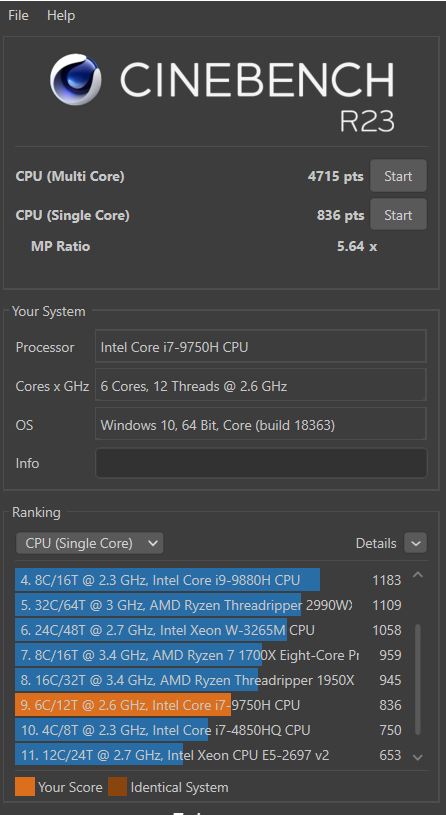The image size is (446, 815).
Task: Click the Ranking list vertical scrollbar thumb
Action: click(x=418, y=680)
